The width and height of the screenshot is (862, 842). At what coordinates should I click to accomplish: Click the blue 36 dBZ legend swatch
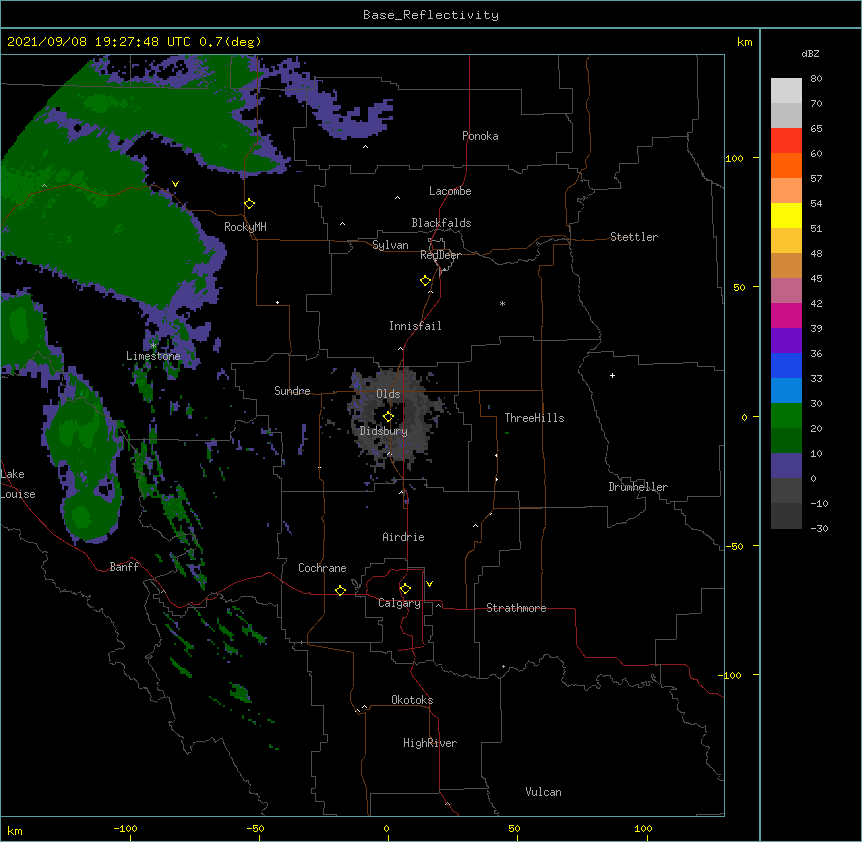coord(786,365)
